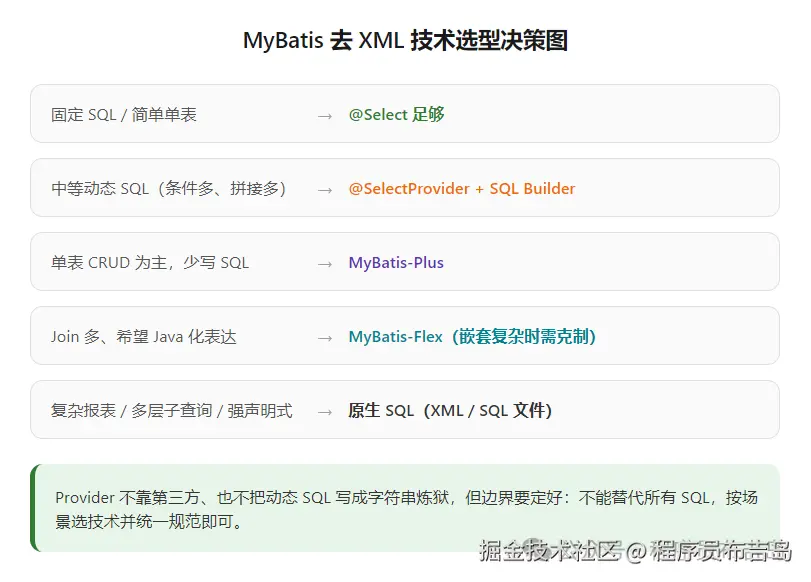Select the text 'Join 多、希望 Java 化表达'
This screenshot has height=582, width=811.
pyautogui.click(x=144, y=336)
